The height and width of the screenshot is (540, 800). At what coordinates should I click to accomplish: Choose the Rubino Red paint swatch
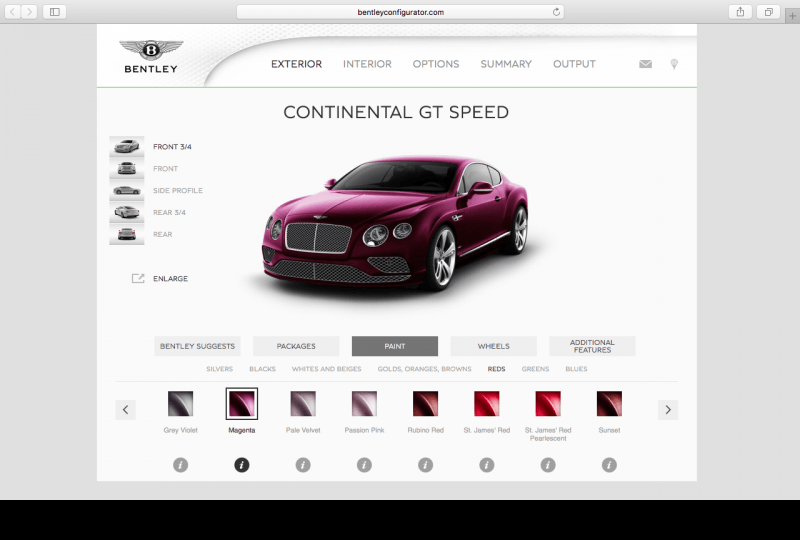pyautogui.click(x=426, y=404)
